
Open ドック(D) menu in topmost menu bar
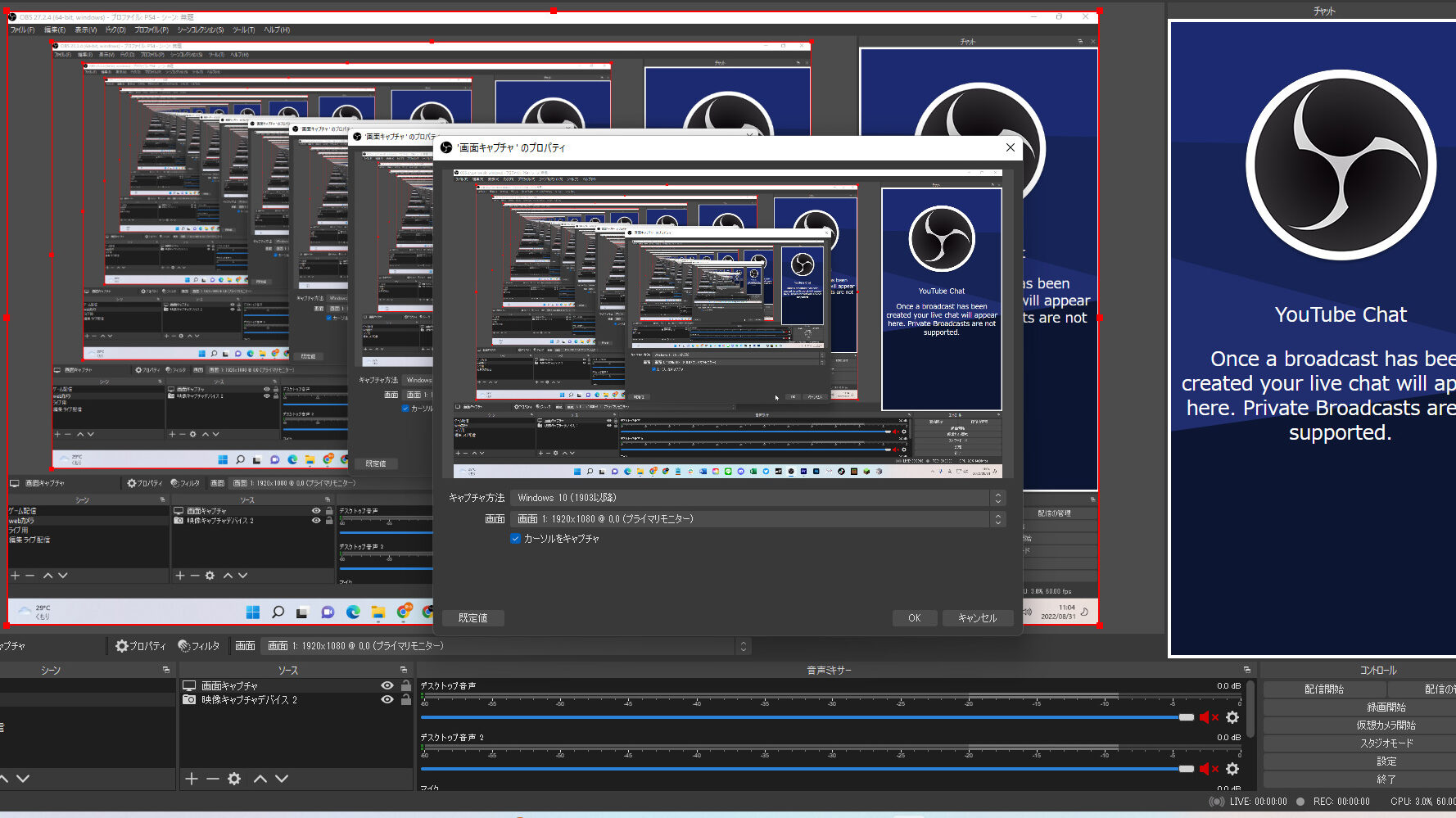(x=115, y=29)
